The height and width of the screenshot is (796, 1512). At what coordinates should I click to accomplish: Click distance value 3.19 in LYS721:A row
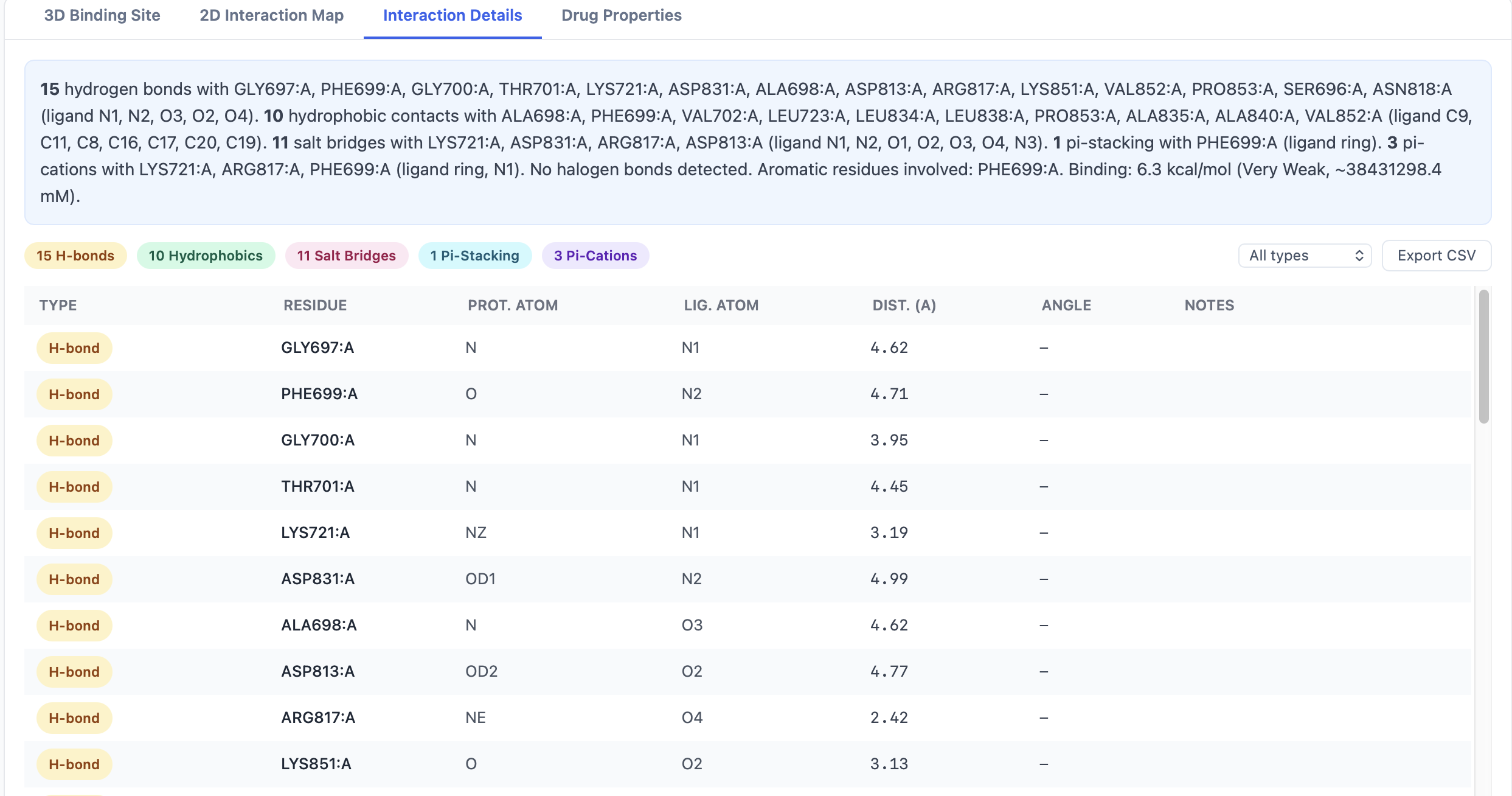point(889,533)
